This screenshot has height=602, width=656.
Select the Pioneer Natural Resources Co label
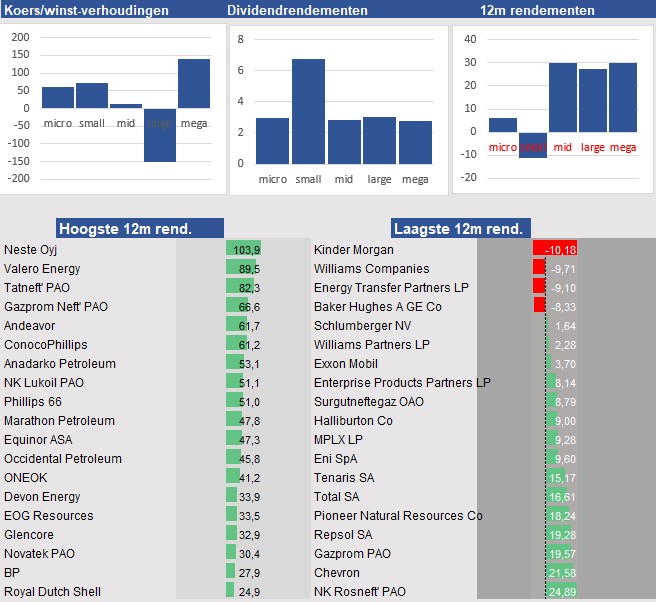pyautogui.click(x=398, y=515)
